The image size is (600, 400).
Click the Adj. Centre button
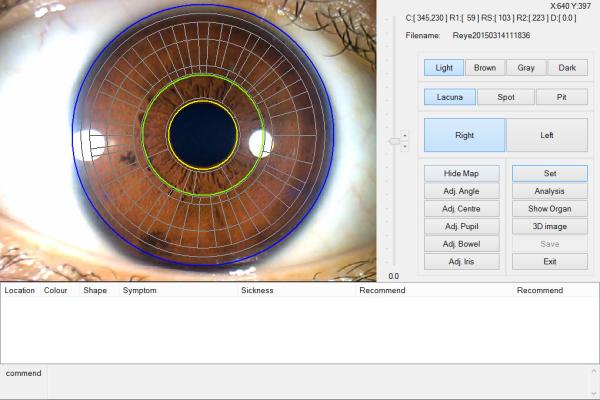tap(461, 209)
